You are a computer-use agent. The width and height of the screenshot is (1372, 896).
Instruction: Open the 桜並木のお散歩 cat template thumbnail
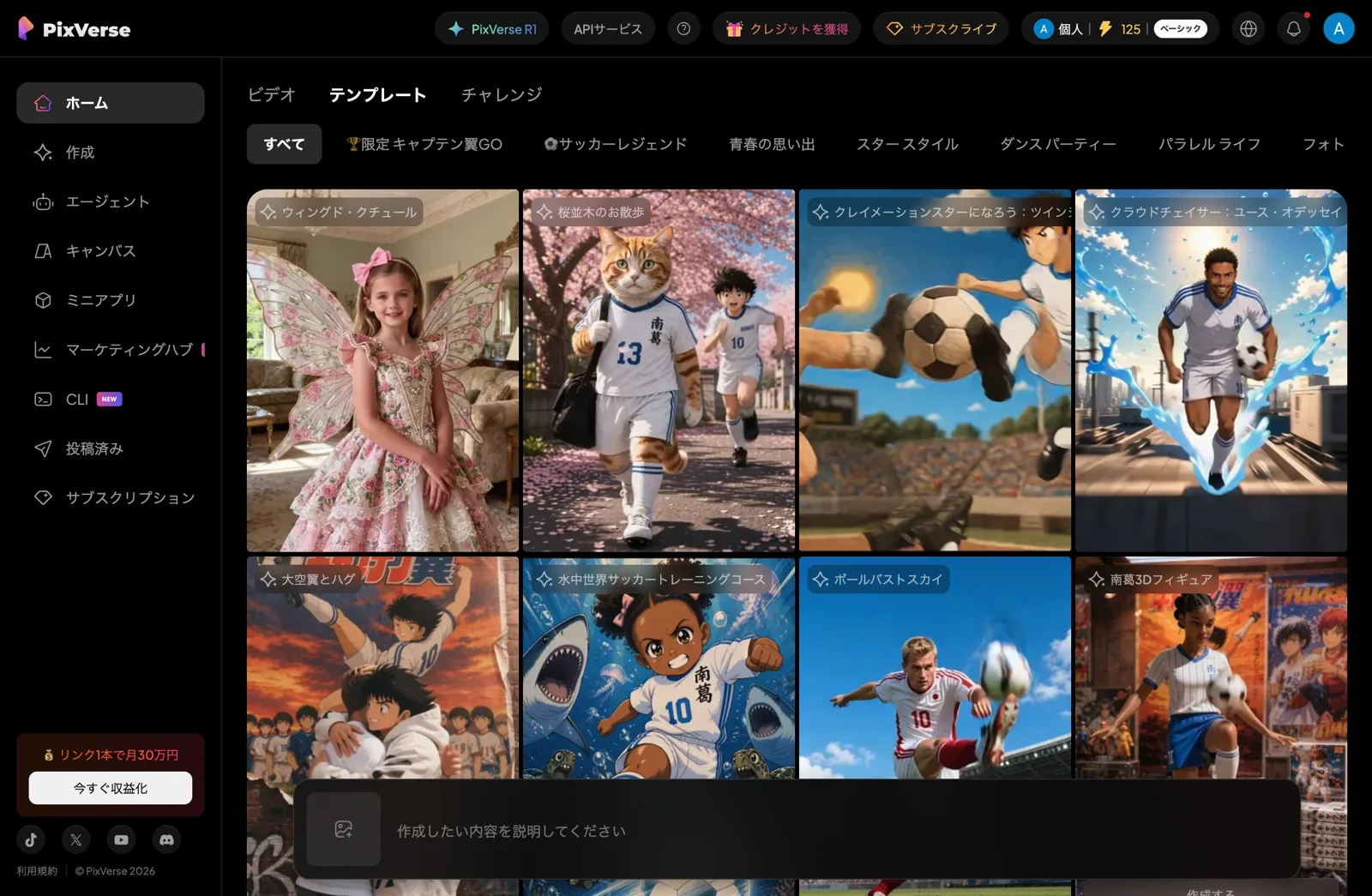659,370
